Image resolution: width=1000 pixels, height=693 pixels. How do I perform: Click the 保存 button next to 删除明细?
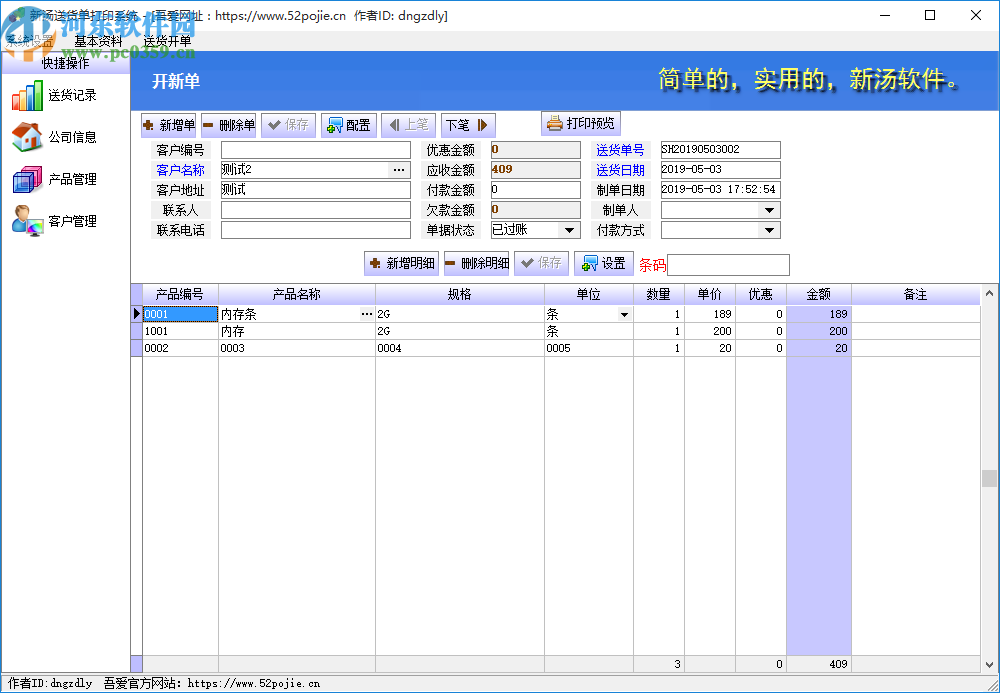point(541,263)
